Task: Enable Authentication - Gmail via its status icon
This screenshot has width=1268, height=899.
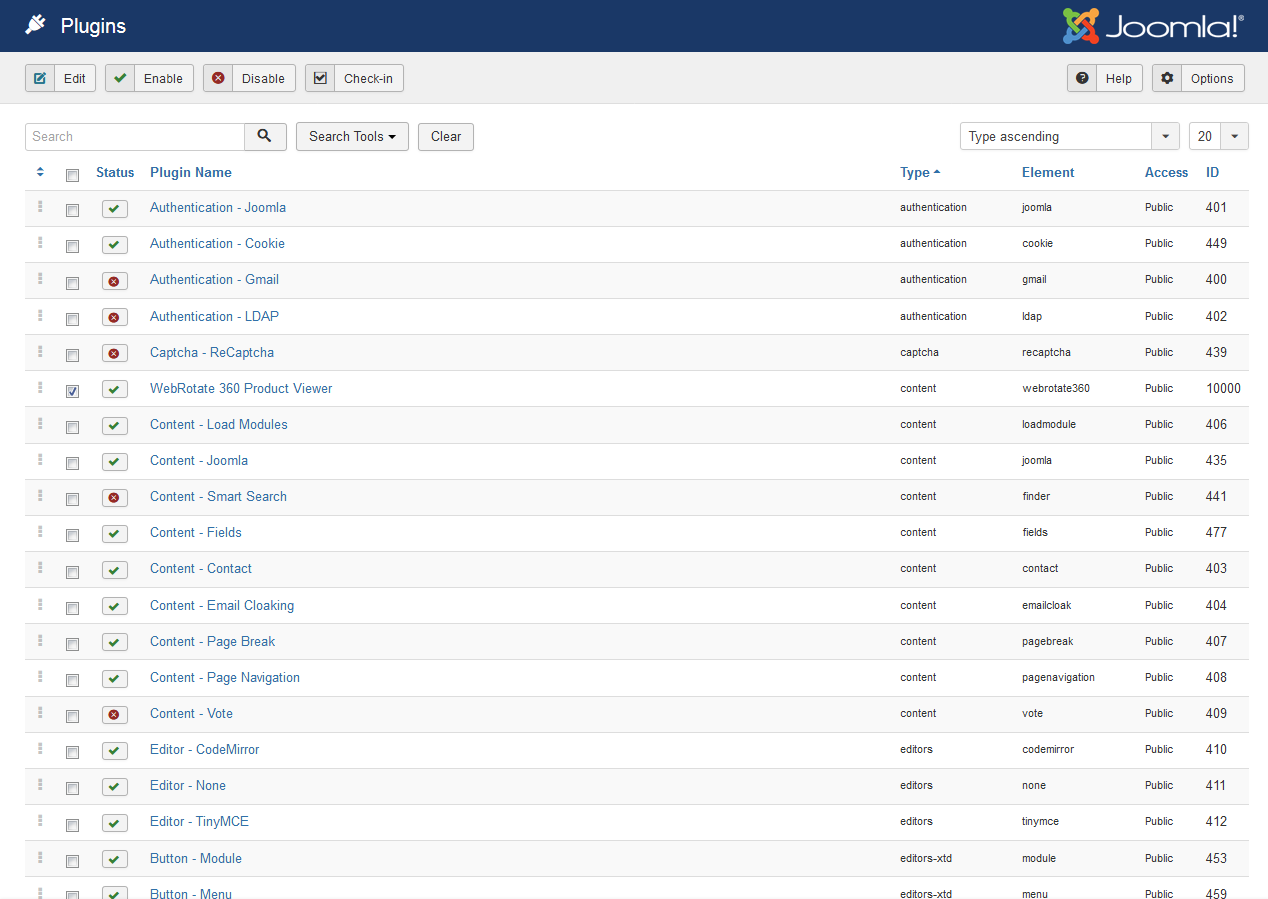Action: pyautogui.click(x=115, y=281)
